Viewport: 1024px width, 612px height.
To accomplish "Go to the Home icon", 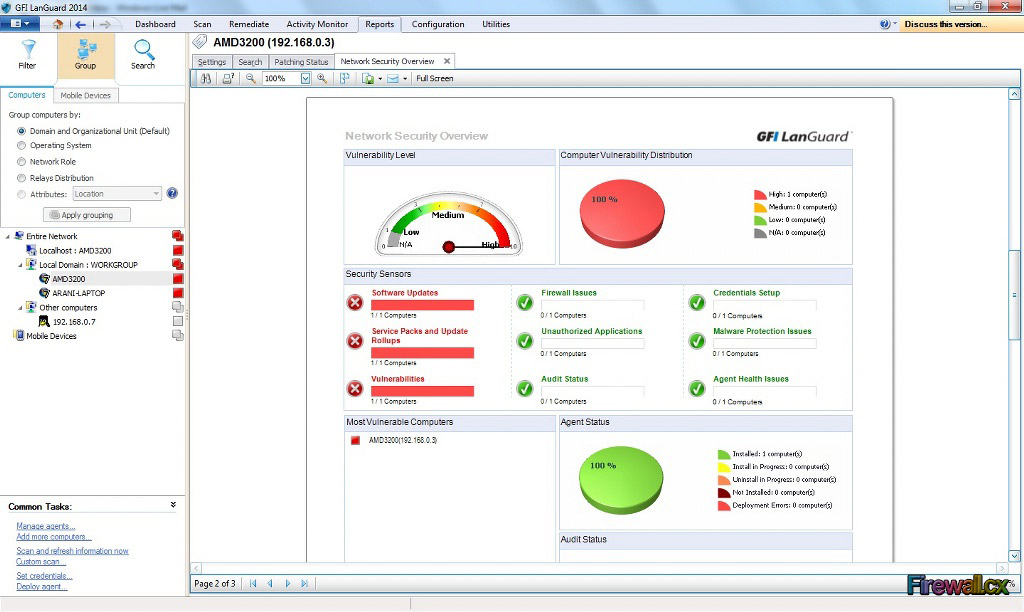I will coord(57,24).
